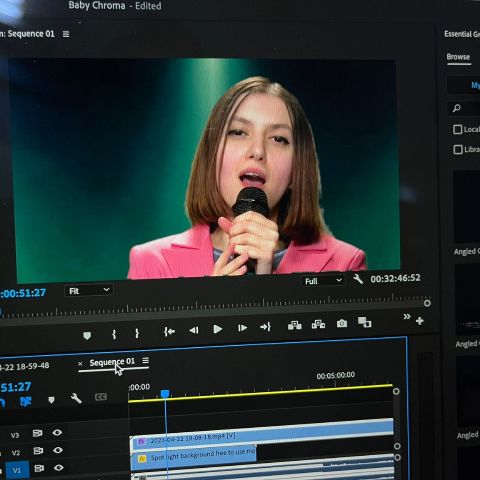Open Timeline Display Settings wrench
This screenshot has height=480, width=480.
point(76,398)
